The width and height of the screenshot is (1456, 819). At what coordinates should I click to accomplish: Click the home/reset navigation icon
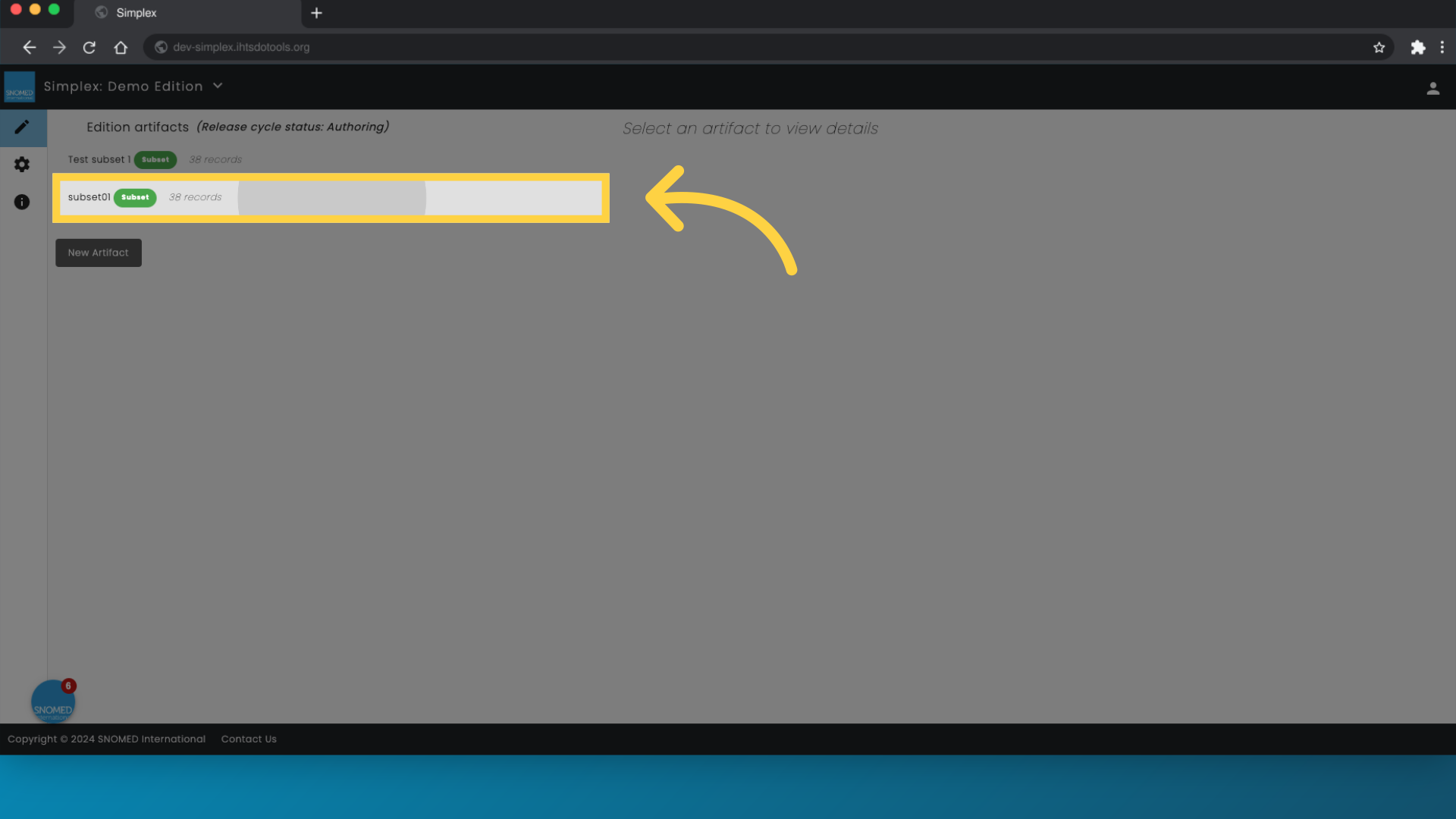coord(120,47)
